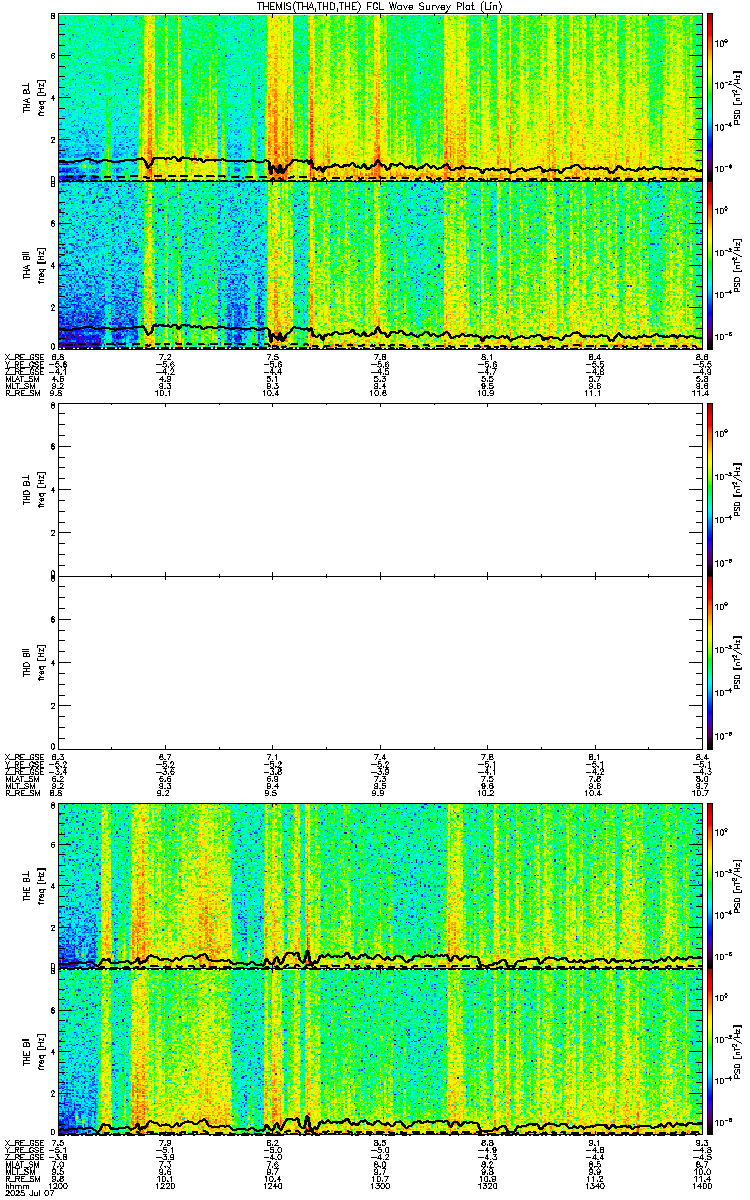
Task: Click the 'THD B⊥ freq [Hz]' axis label
Action: click(x=33, y=491)
